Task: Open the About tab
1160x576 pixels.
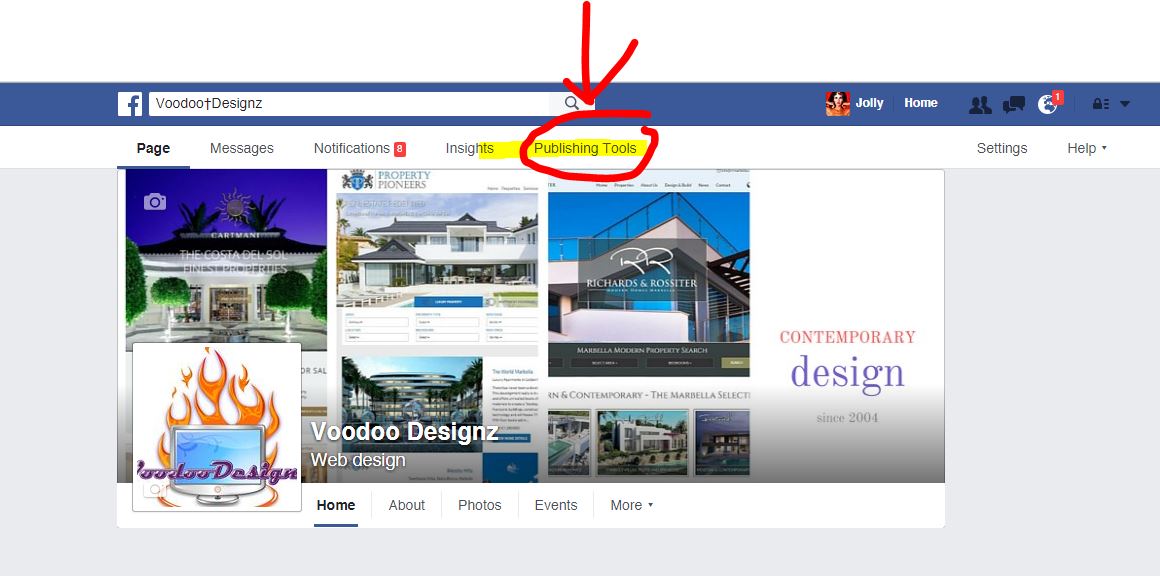Action: click(x=407, y=505)
